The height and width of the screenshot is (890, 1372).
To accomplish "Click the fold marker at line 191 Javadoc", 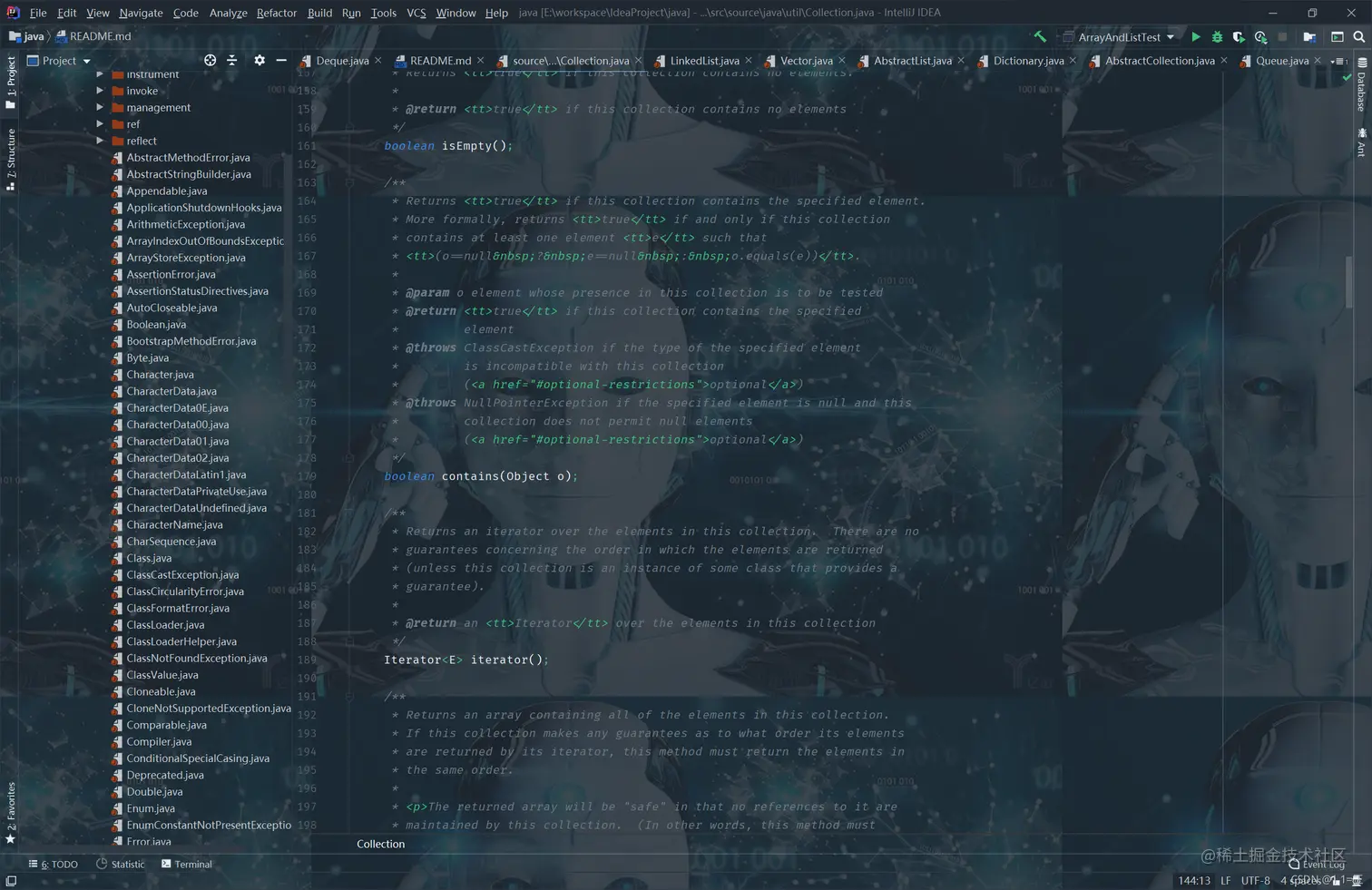I will (x=348, y=696).
